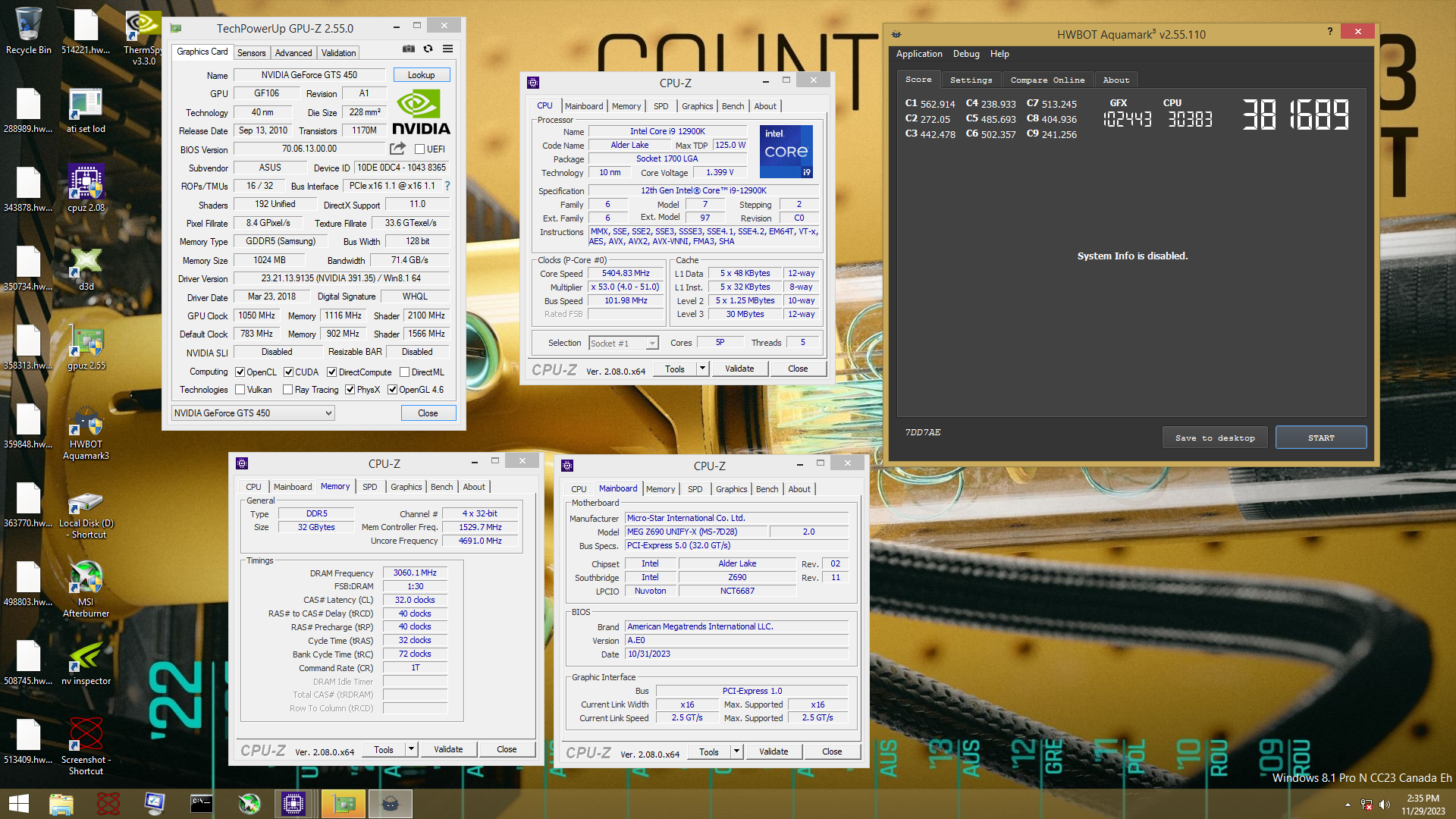
Task: Click START button in Aquamark
Action: coord(1321,438)
